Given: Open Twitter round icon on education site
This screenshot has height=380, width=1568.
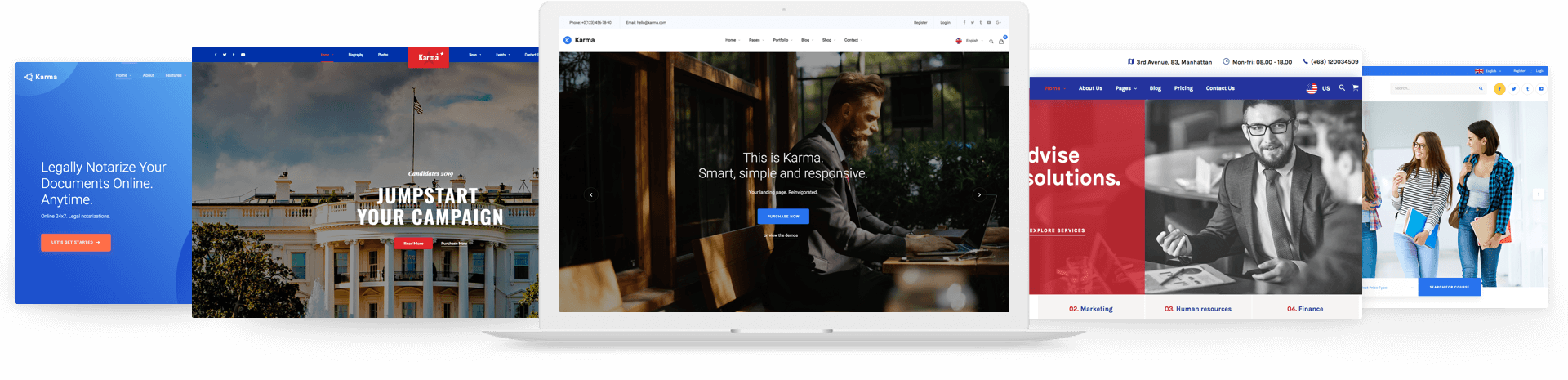Looking at the screenshot, I should (1513, 88).
